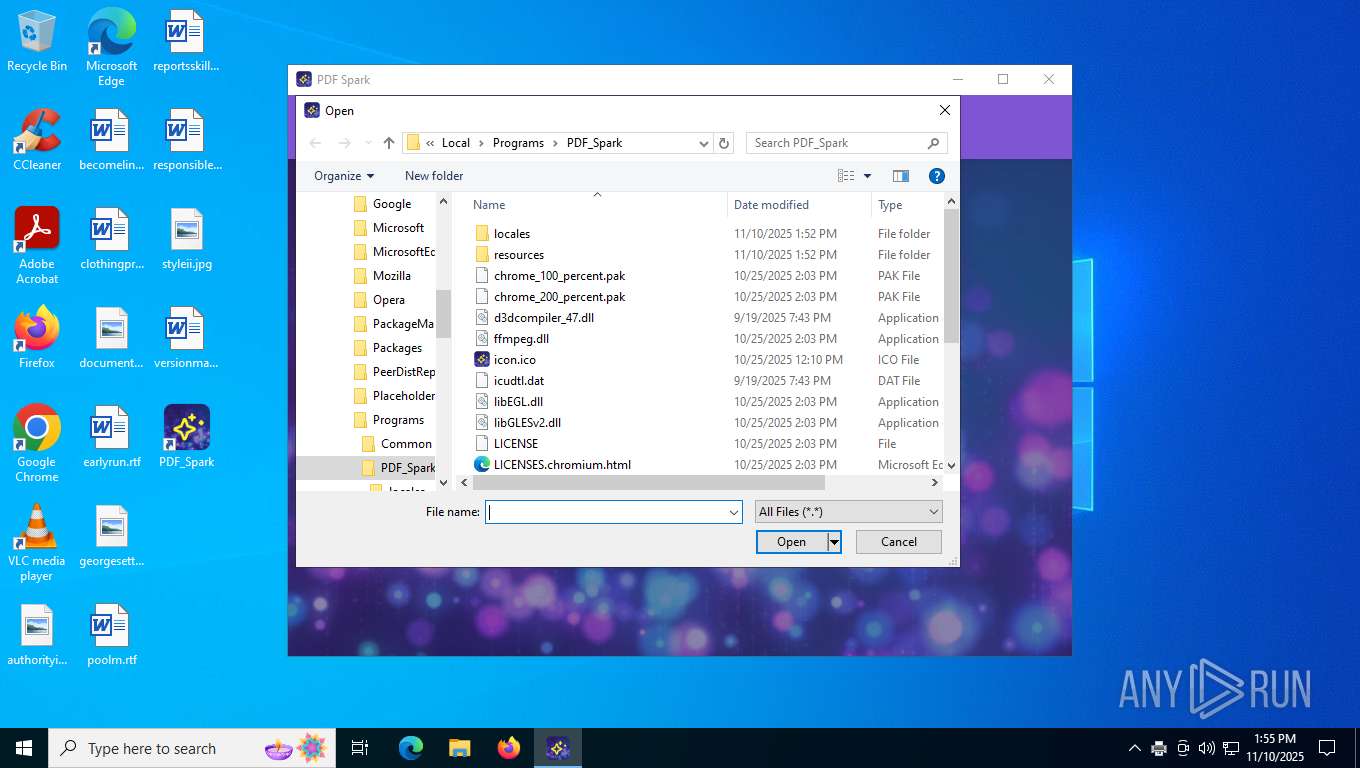Open Task View on the taskbar
This screenshot has width=1360, height=768.
pos(360,748)
